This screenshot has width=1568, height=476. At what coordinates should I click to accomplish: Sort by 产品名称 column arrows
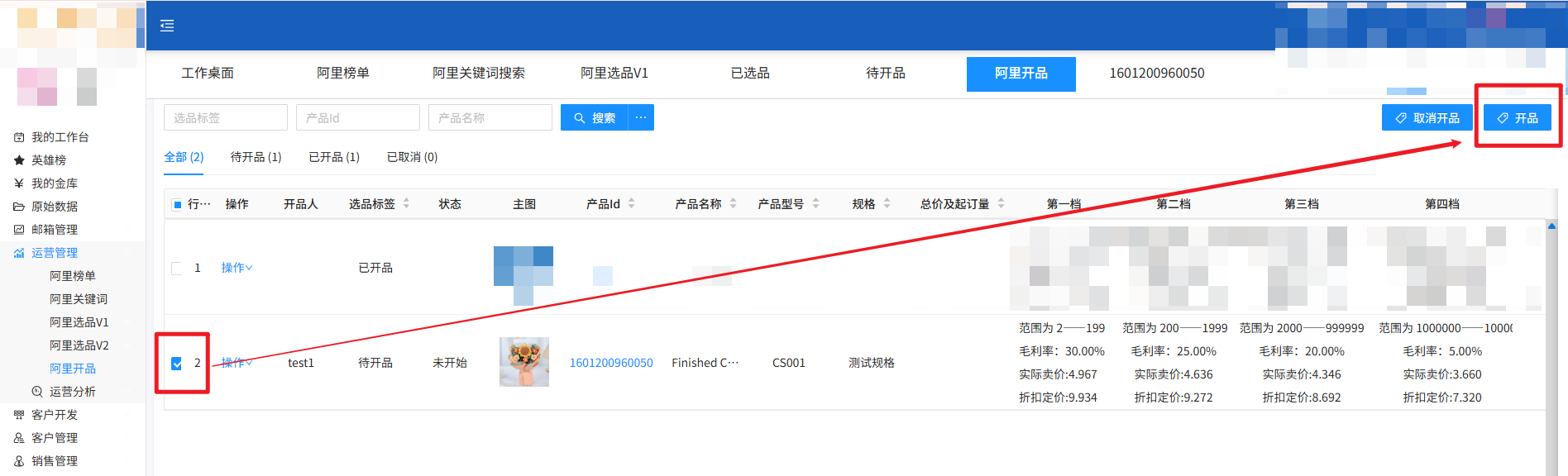click(x=733, y=203)
